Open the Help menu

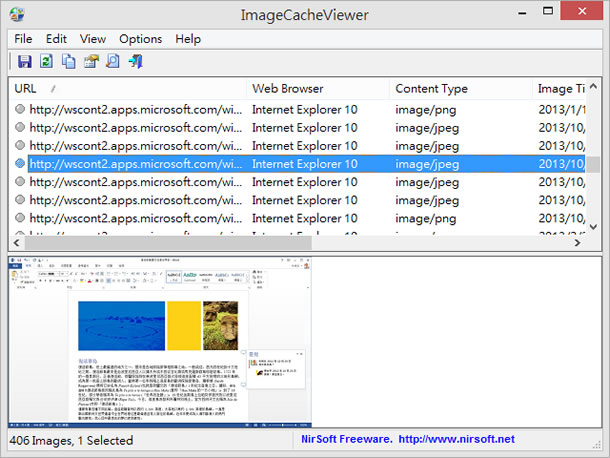[188, 39]
